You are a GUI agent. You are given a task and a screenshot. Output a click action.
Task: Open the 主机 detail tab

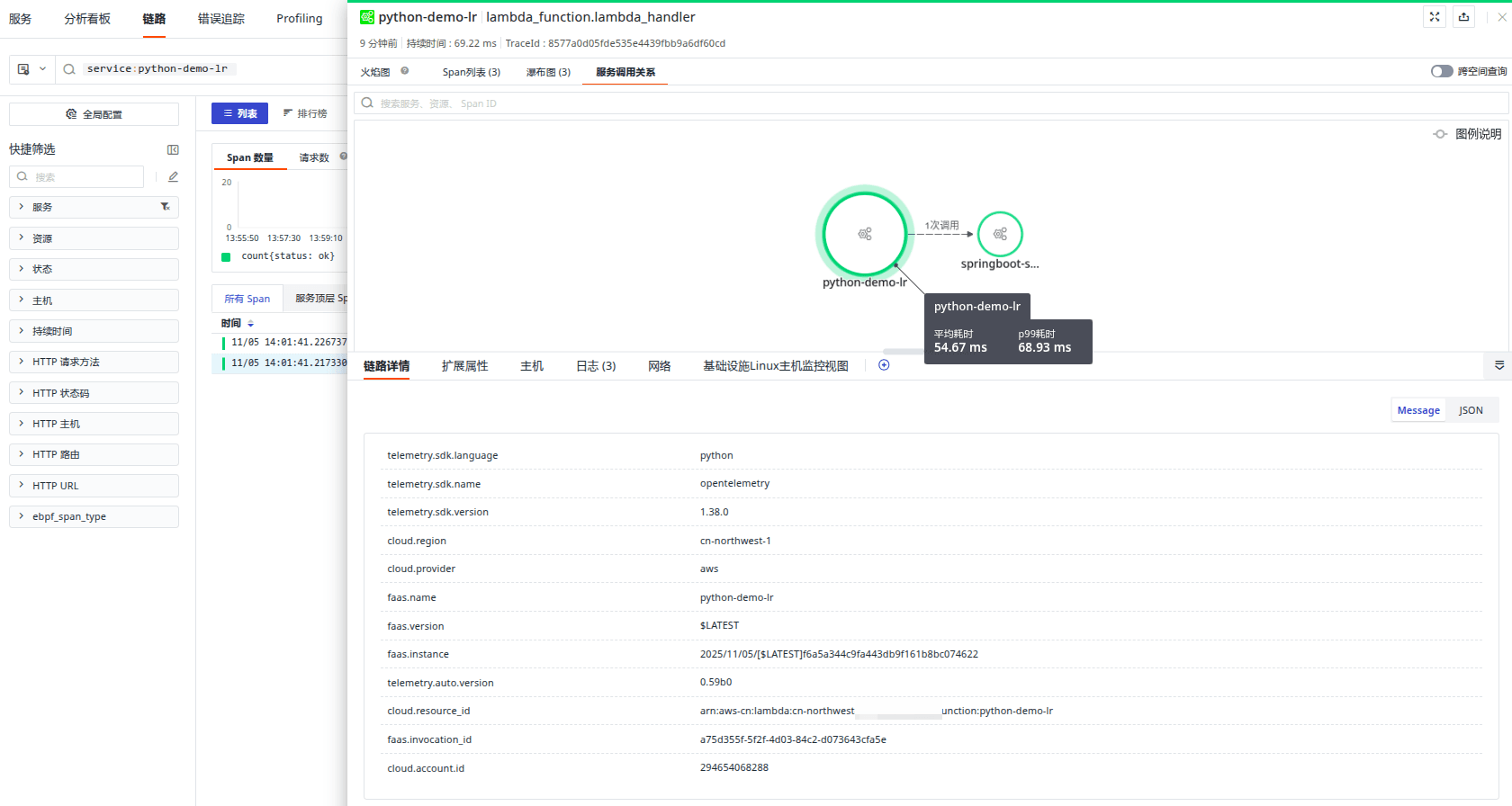532,366
